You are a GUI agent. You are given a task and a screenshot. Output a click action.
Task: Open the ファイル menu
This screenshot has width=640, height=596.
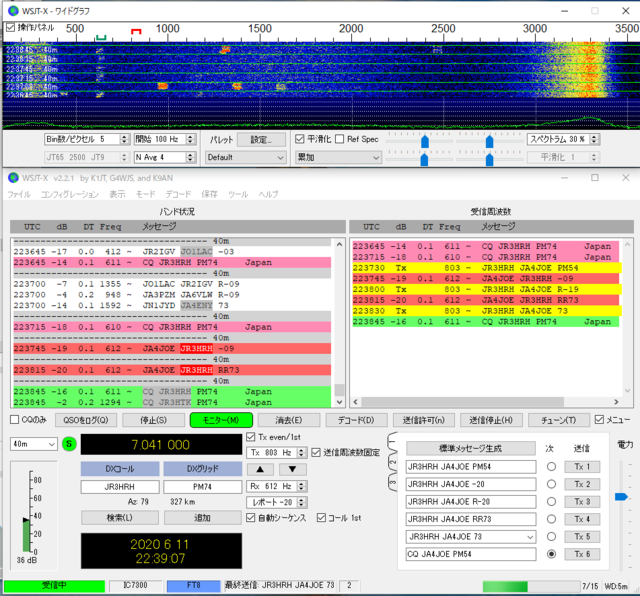pyautogui.click(x=19, y=194)
